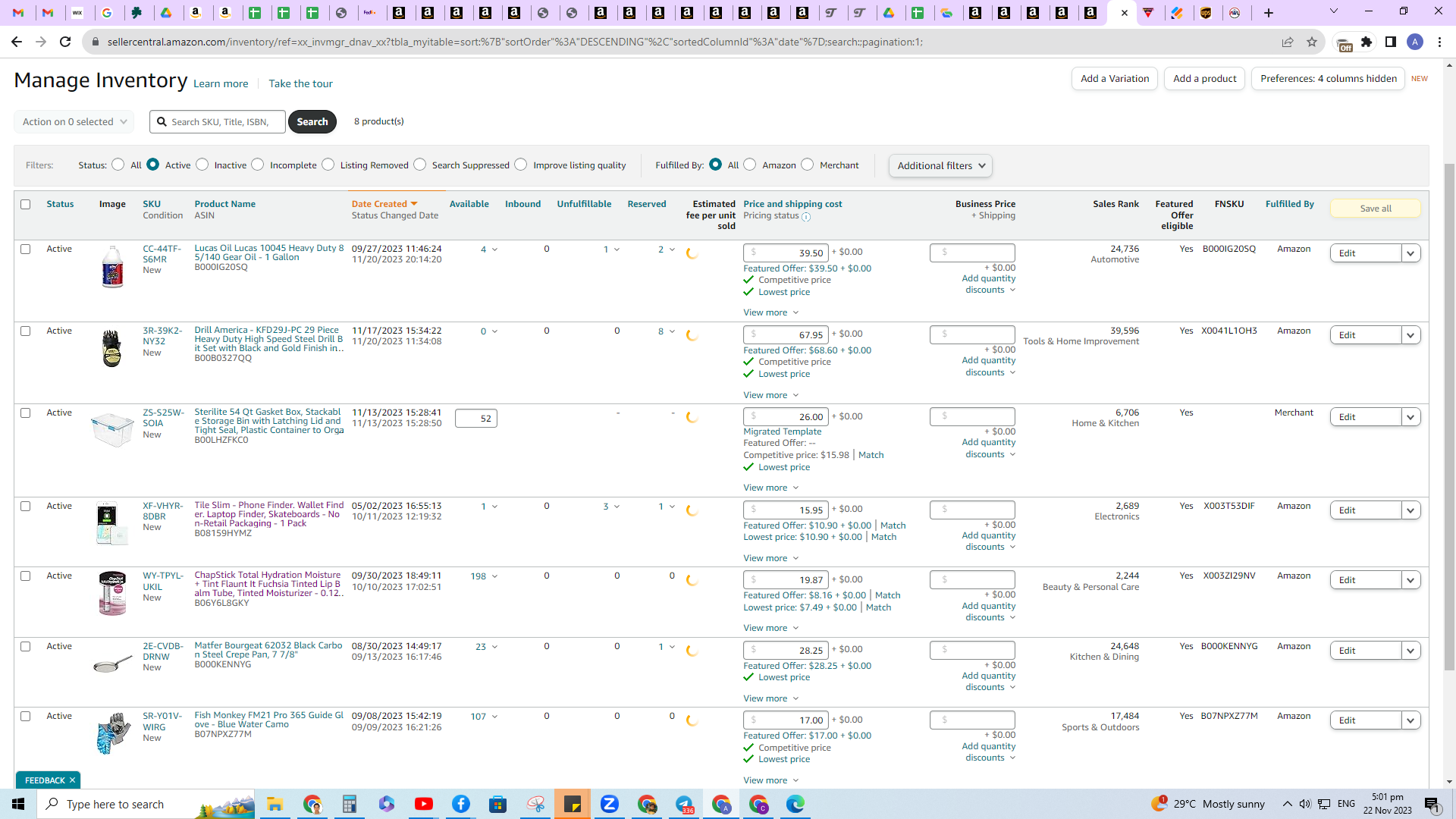Check the Sterilite Gasket Box row checkbox

(26, 413)
